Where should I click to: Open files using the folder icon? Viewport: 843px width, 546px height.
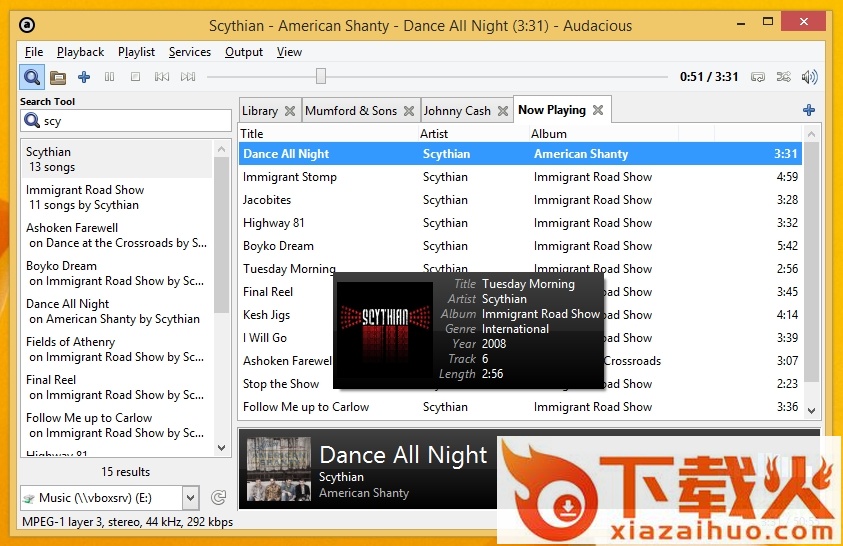(x=58, y=77)
